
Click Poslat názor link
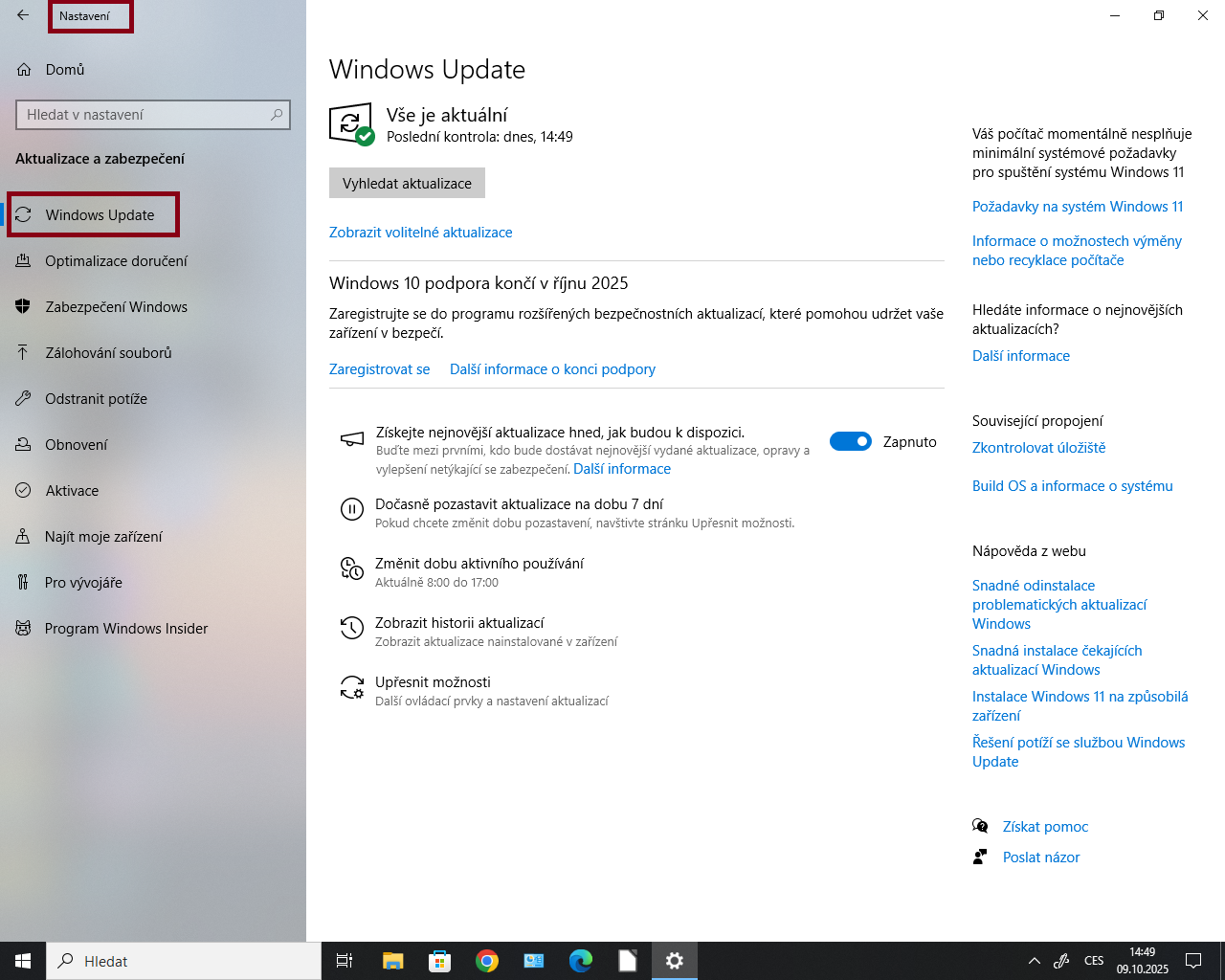(1041, 857)
